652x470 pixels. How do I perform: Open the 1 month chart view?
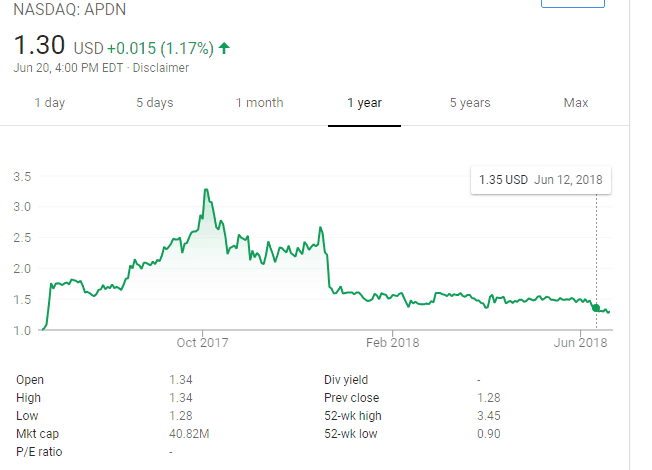(x=259, y=103)
